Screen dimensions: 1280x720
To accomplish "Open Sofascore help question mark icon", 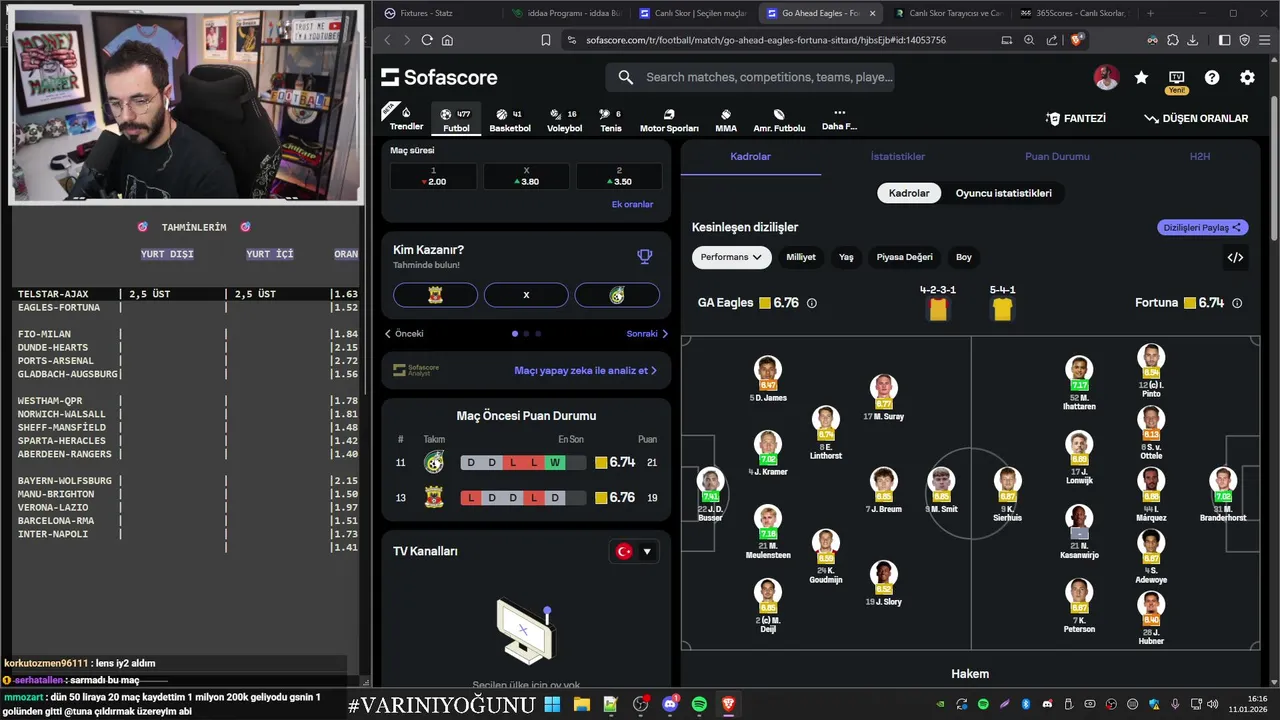I will [1212, 77].
